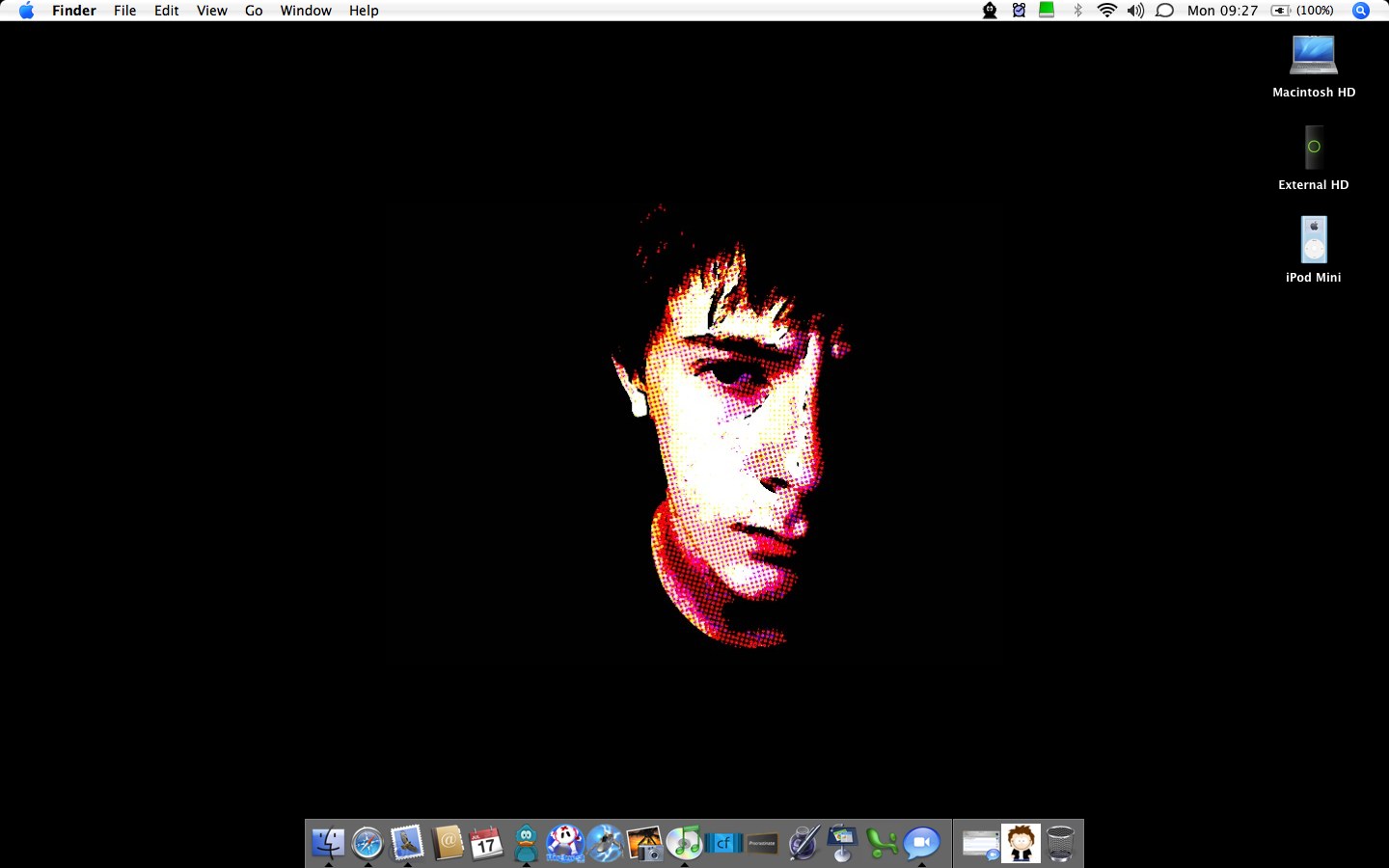This screenshot has width=1389, height=868.
Task: Launch Safari from the Dock
Action: (368, 843)
